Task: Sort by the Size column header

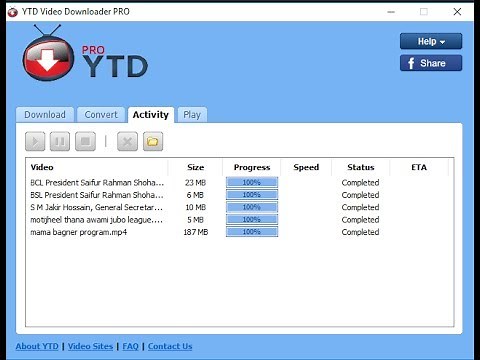Action: pos(195,167)
